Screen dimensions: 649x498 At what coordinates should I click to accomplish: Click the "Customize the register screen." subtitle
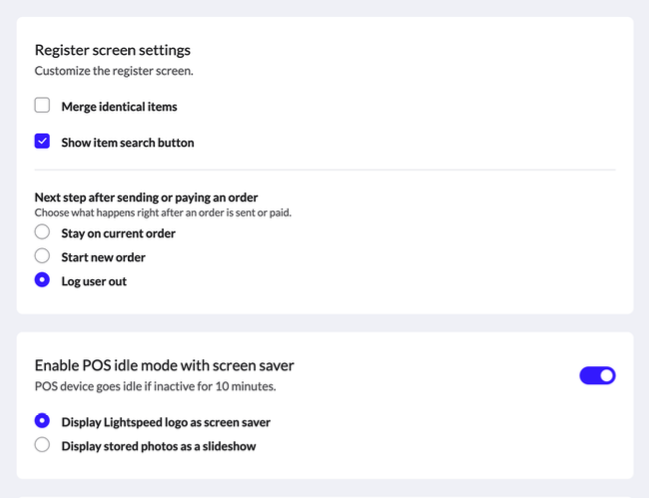pyautogui.click(x=114, y=71)
